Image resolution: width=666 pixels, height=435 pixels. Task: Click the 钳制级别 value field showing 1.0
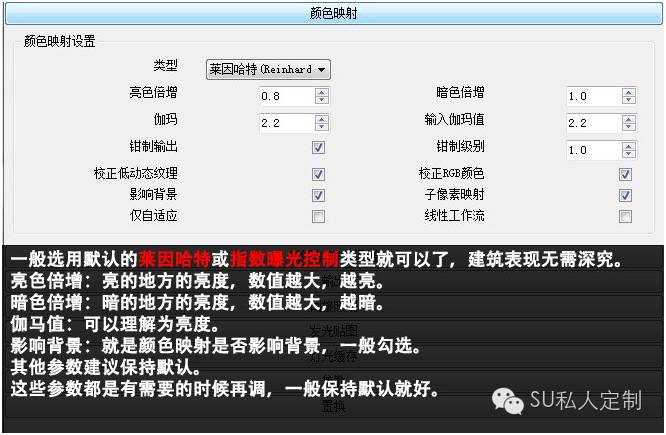tap(593, 150)
